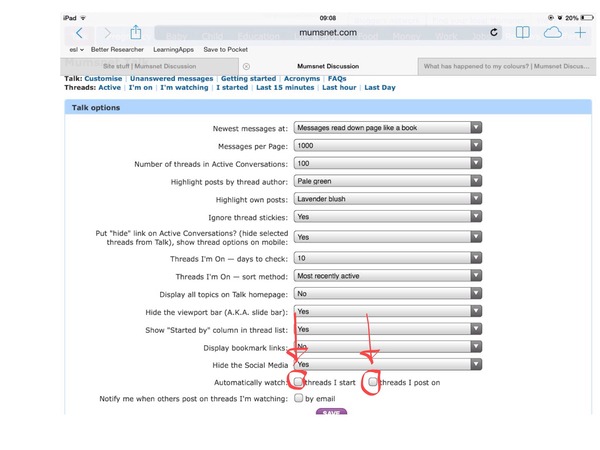The image size is (600, 450).
Task: Tap the Safari forward arrow
Action: (x=108, y=33)
